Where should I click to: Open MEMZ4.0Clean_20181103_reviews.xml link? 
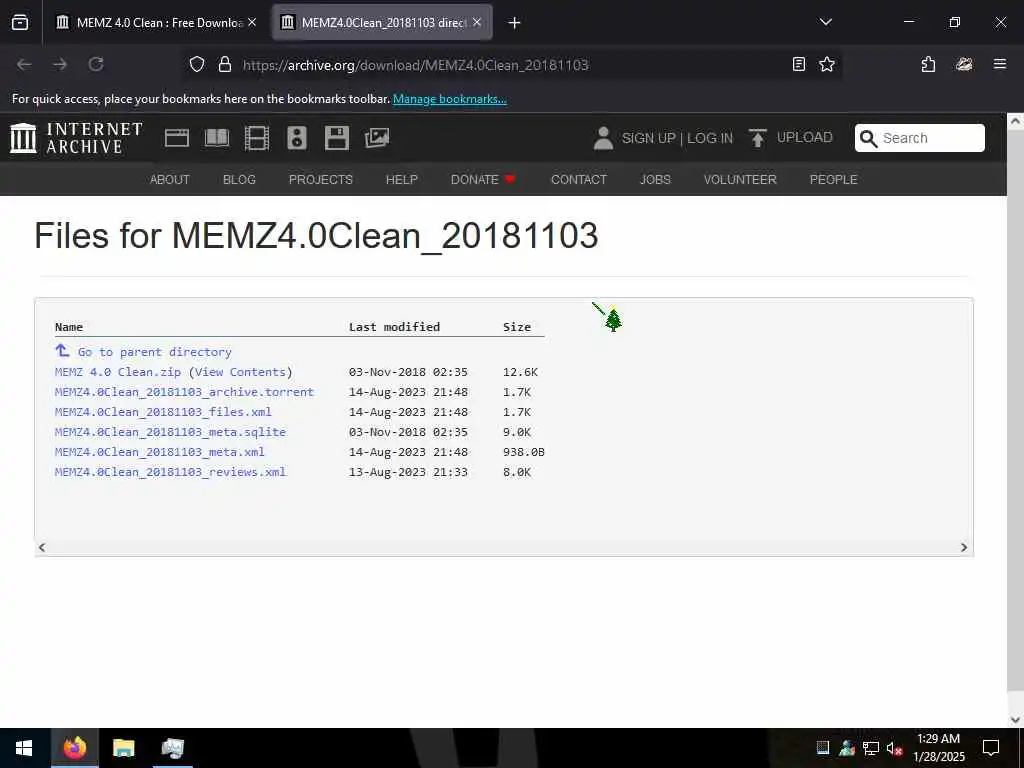coord(170,472)
